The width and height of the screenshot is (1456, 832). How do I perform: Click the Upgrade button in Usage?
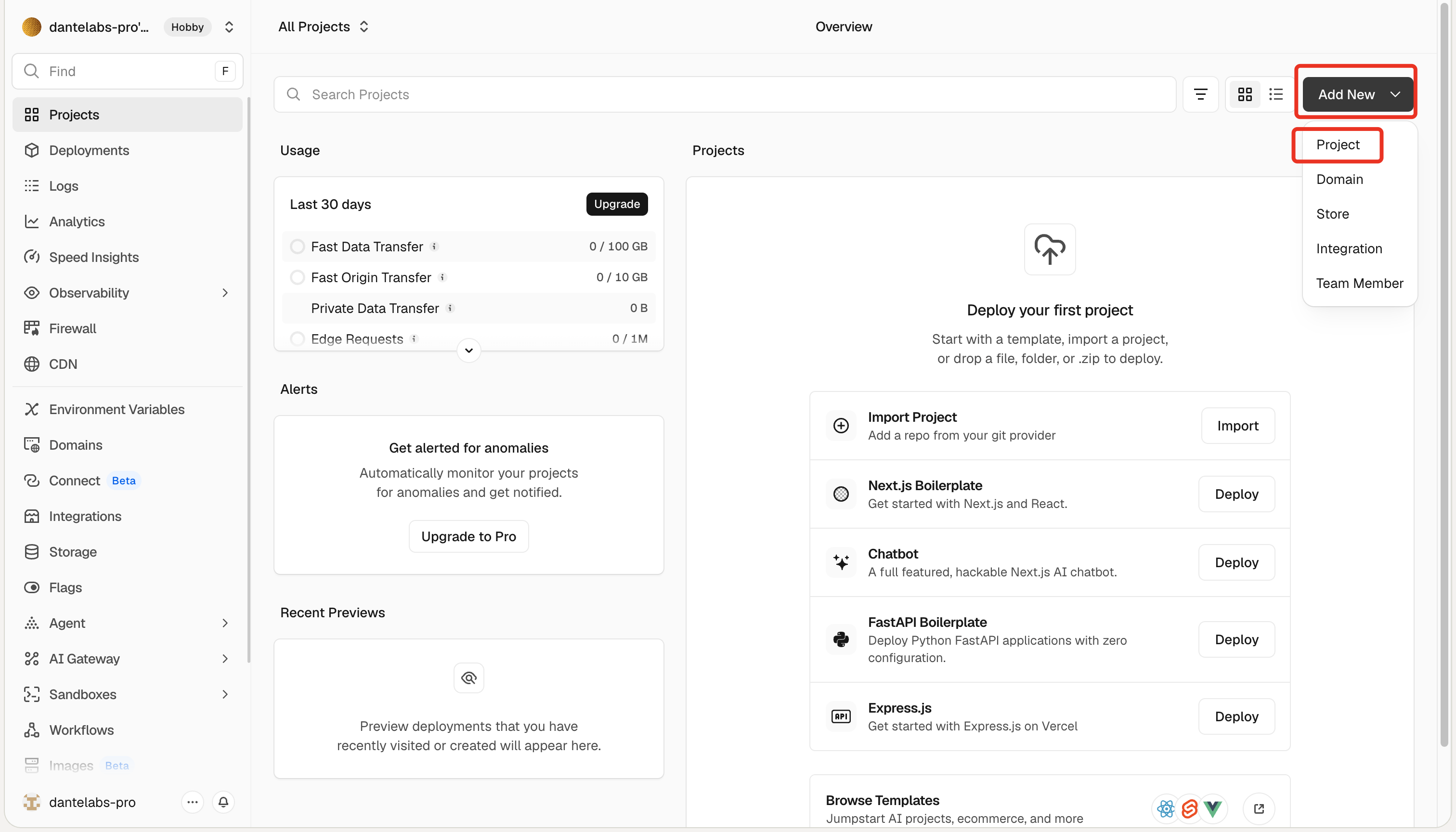(617, 204)
